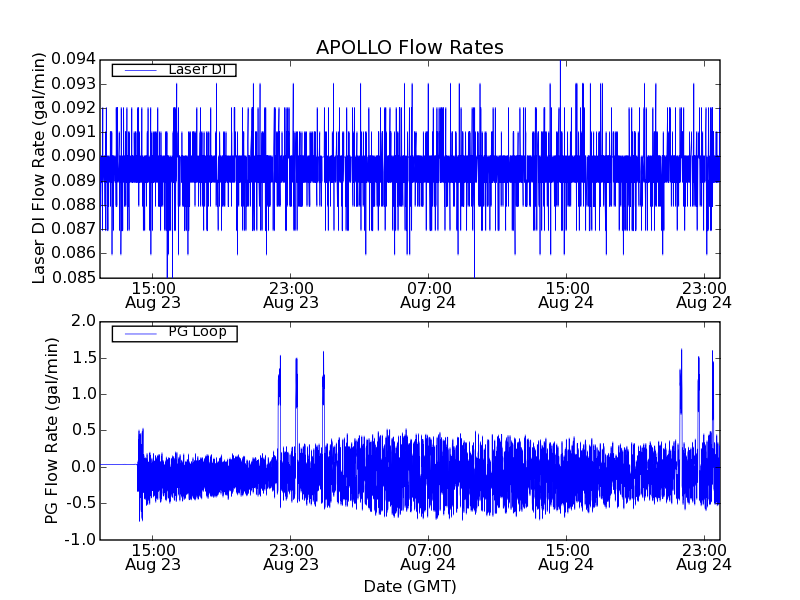The image size is (800, 600).
Task: Click the "PG Flow Rate (gal/min)" axis label
Action: (x=52, y=431)
